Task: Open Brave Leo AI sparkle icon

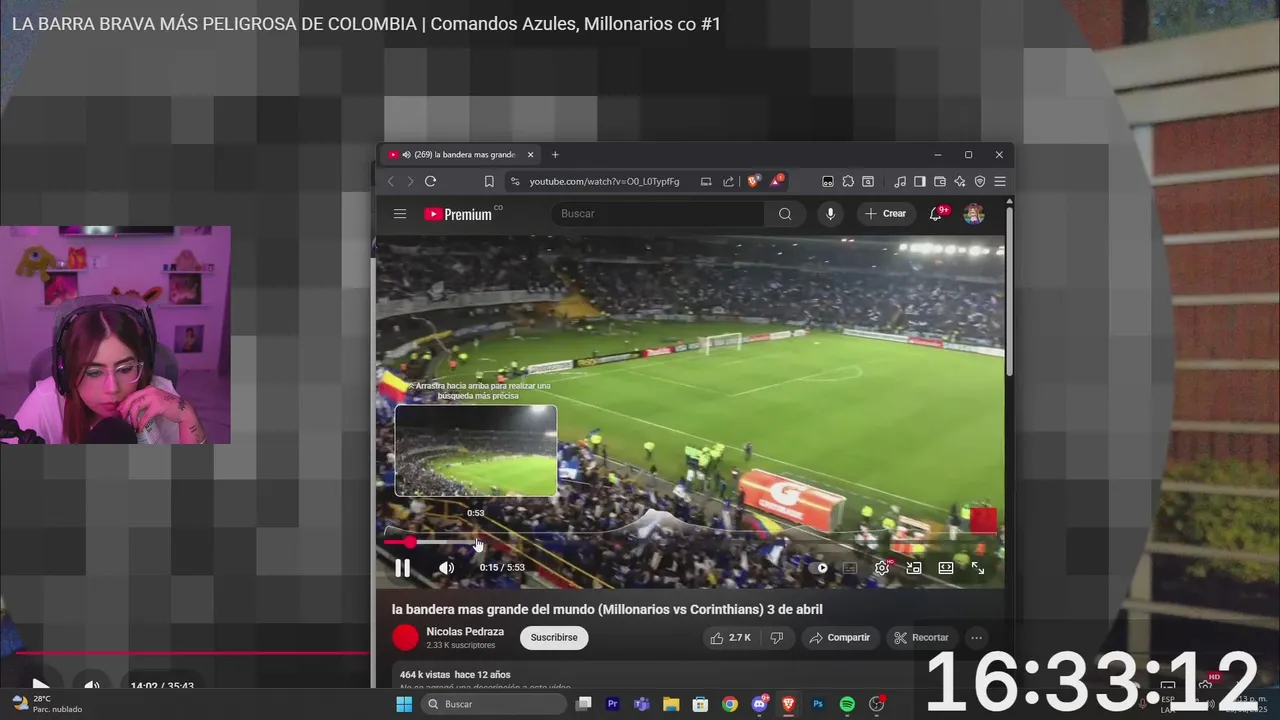Action: point(960,181)
